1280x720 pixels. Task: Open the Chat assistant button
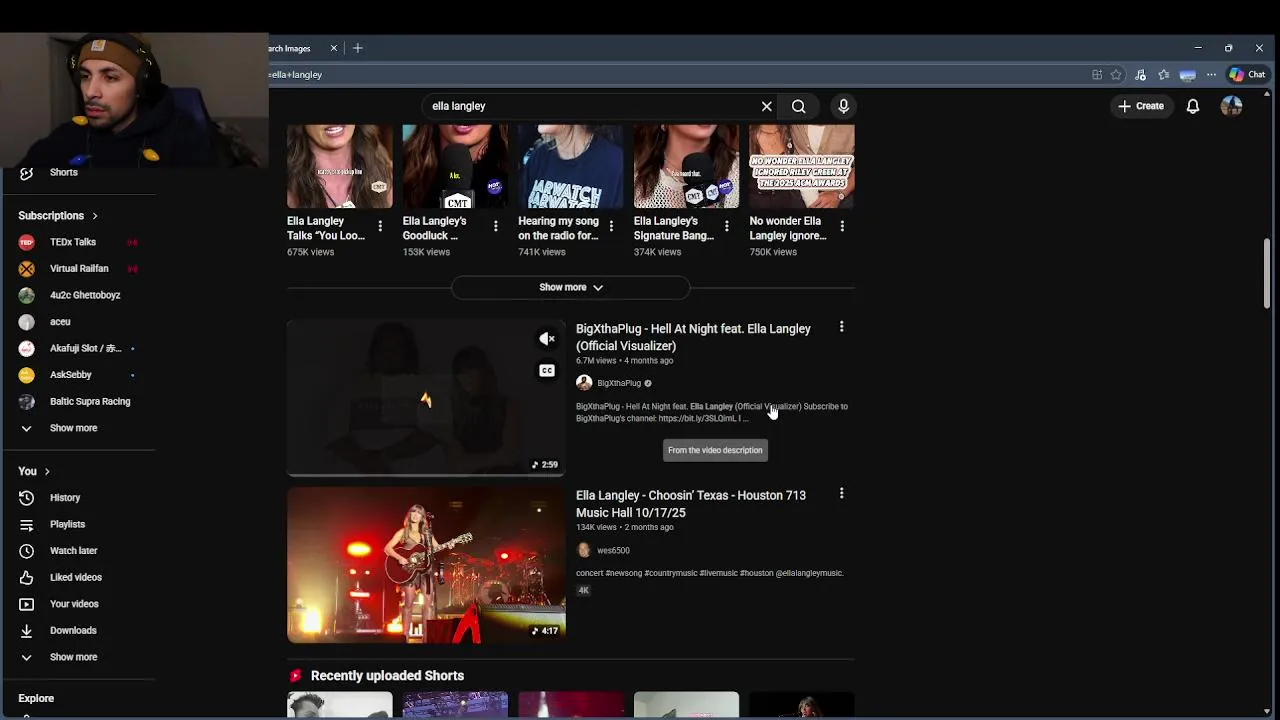(x=1248, y=74)
